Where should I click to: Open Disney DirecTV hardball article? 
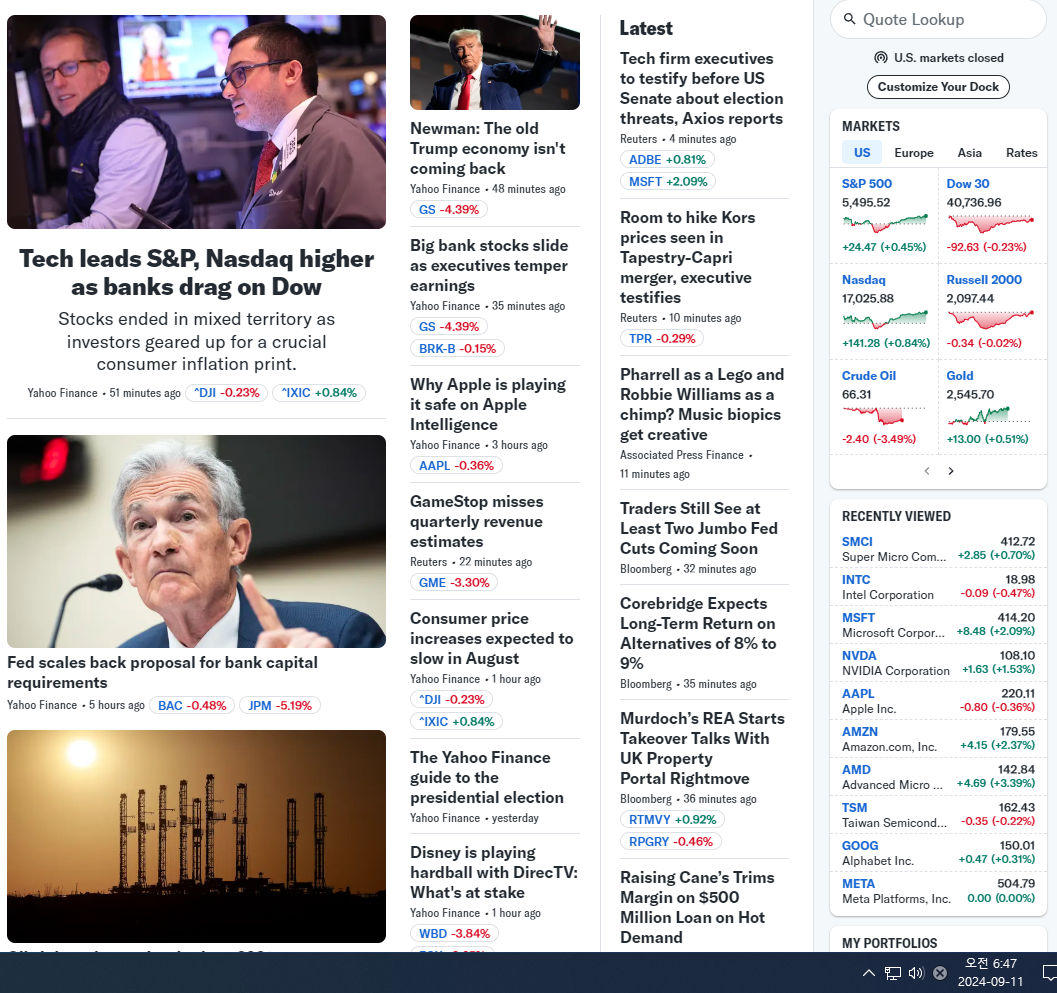494,872
